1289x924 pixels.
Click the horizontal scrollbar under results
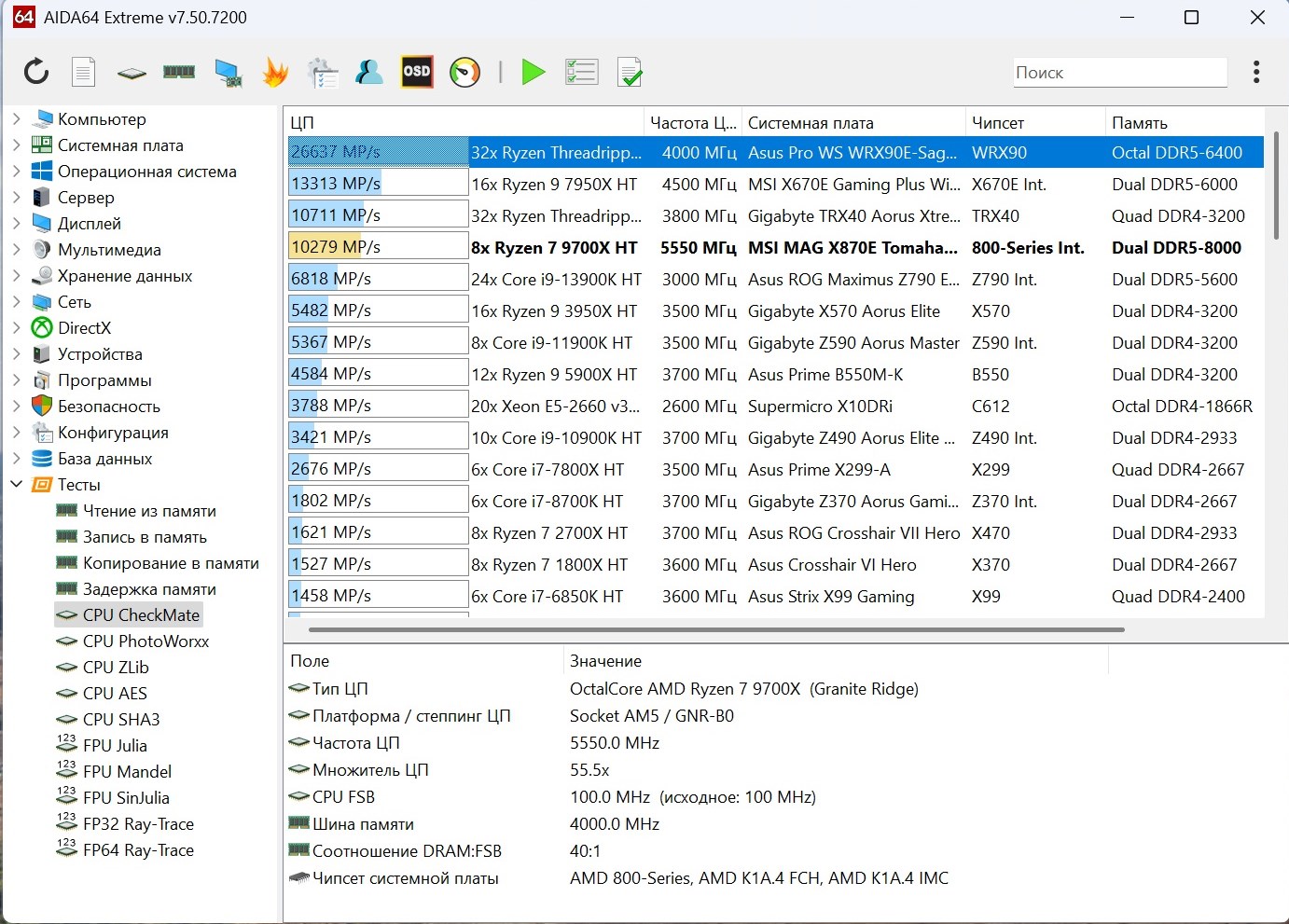click(x=715, y=629)
